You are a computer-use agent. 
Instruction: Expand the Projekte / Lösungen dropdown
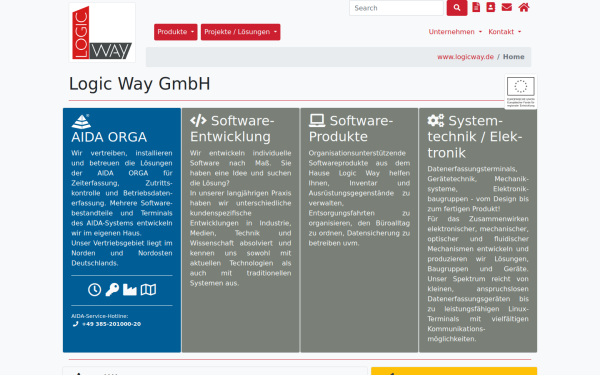pyautogui.click(x=240, y=32)
